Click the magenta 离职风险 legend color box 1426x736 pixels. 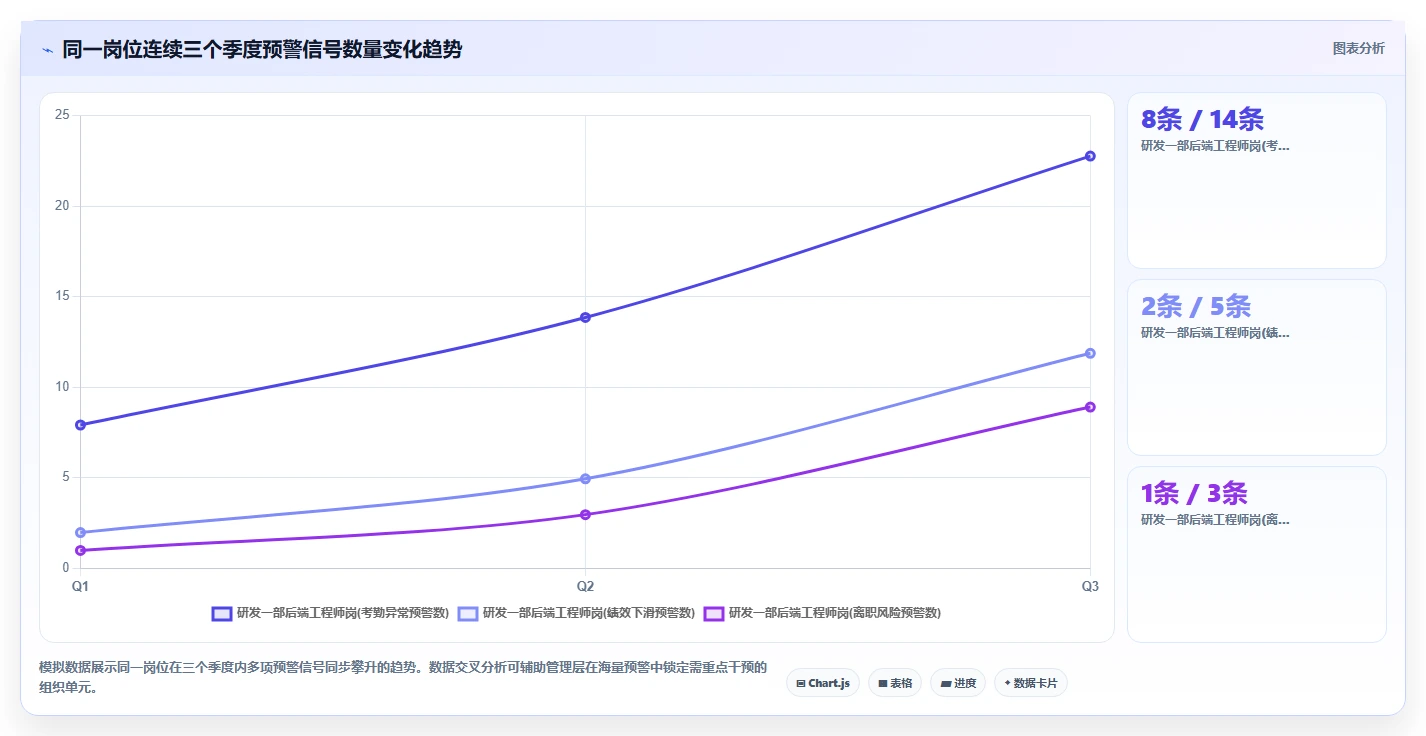(x=714, y=613)
